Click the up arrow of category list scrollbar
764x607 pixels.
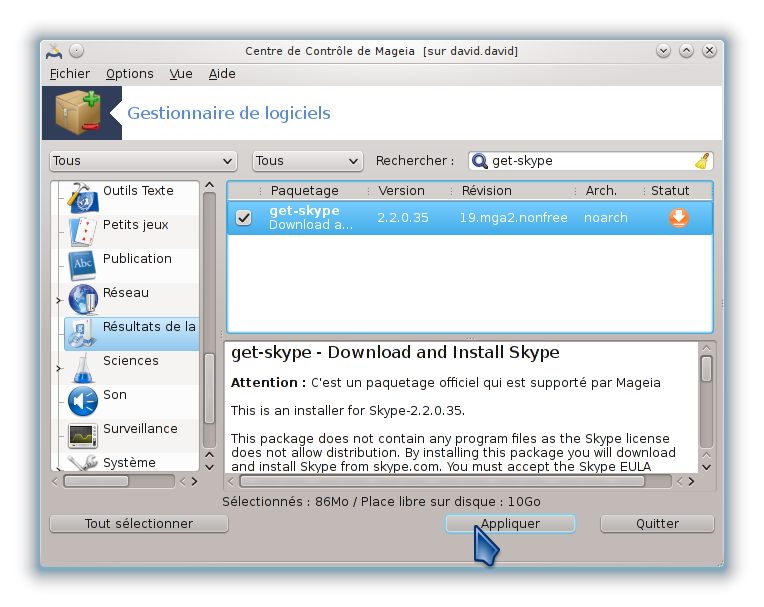[210, 185]
